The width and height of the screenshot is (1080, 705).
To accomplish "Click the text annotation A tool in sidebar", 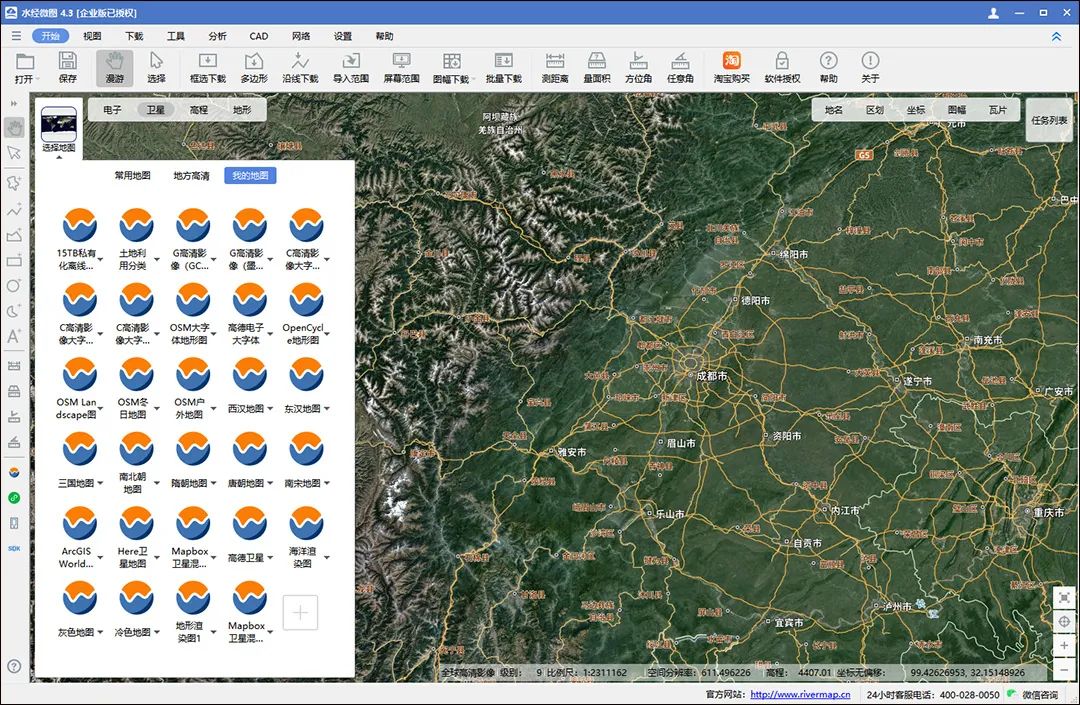I will pos(14,337).
